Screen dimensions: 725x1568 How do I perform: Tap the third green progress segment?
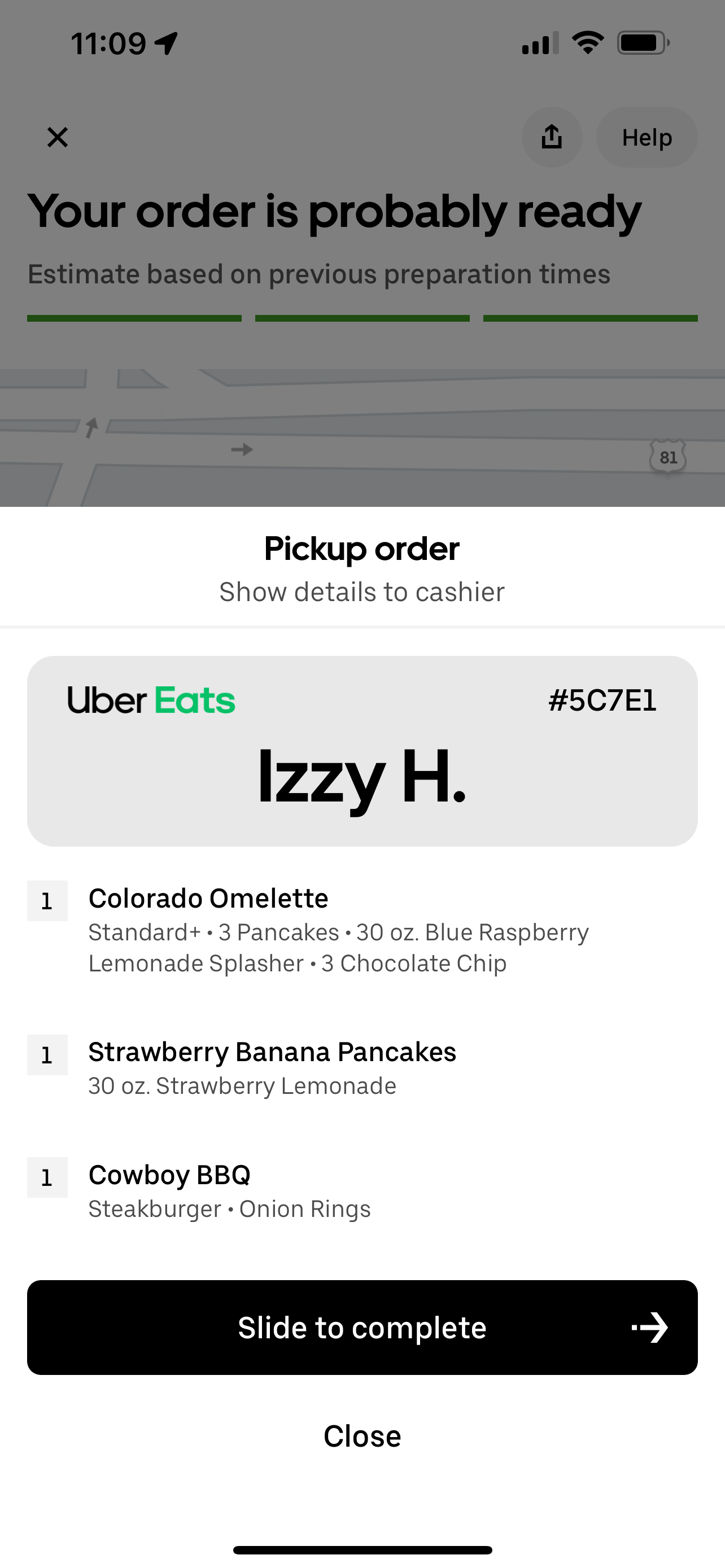pos(590,318)
